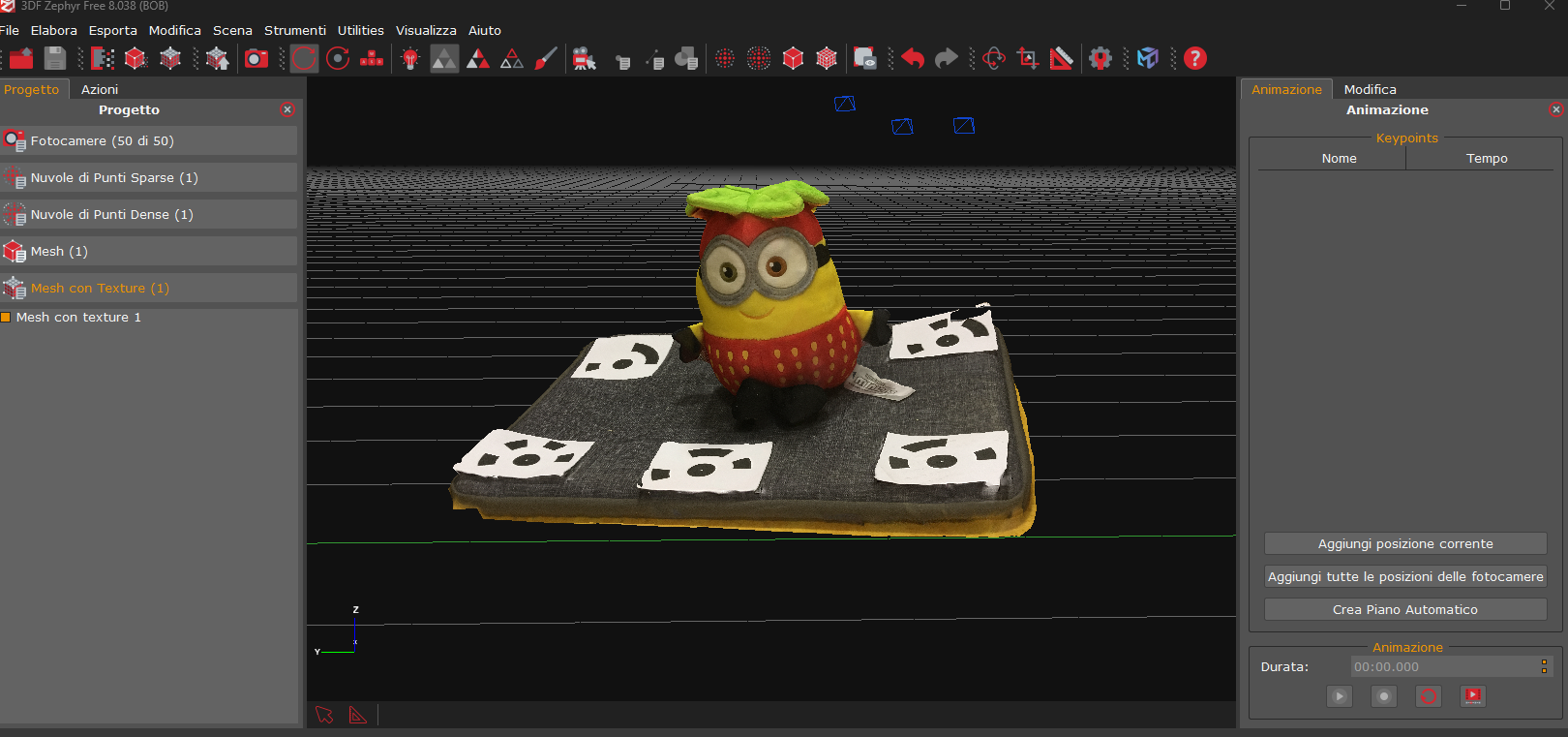This screenshot has width=1568, height=737.
Task: Open the Strumenti menu
Action: point(295,30)
